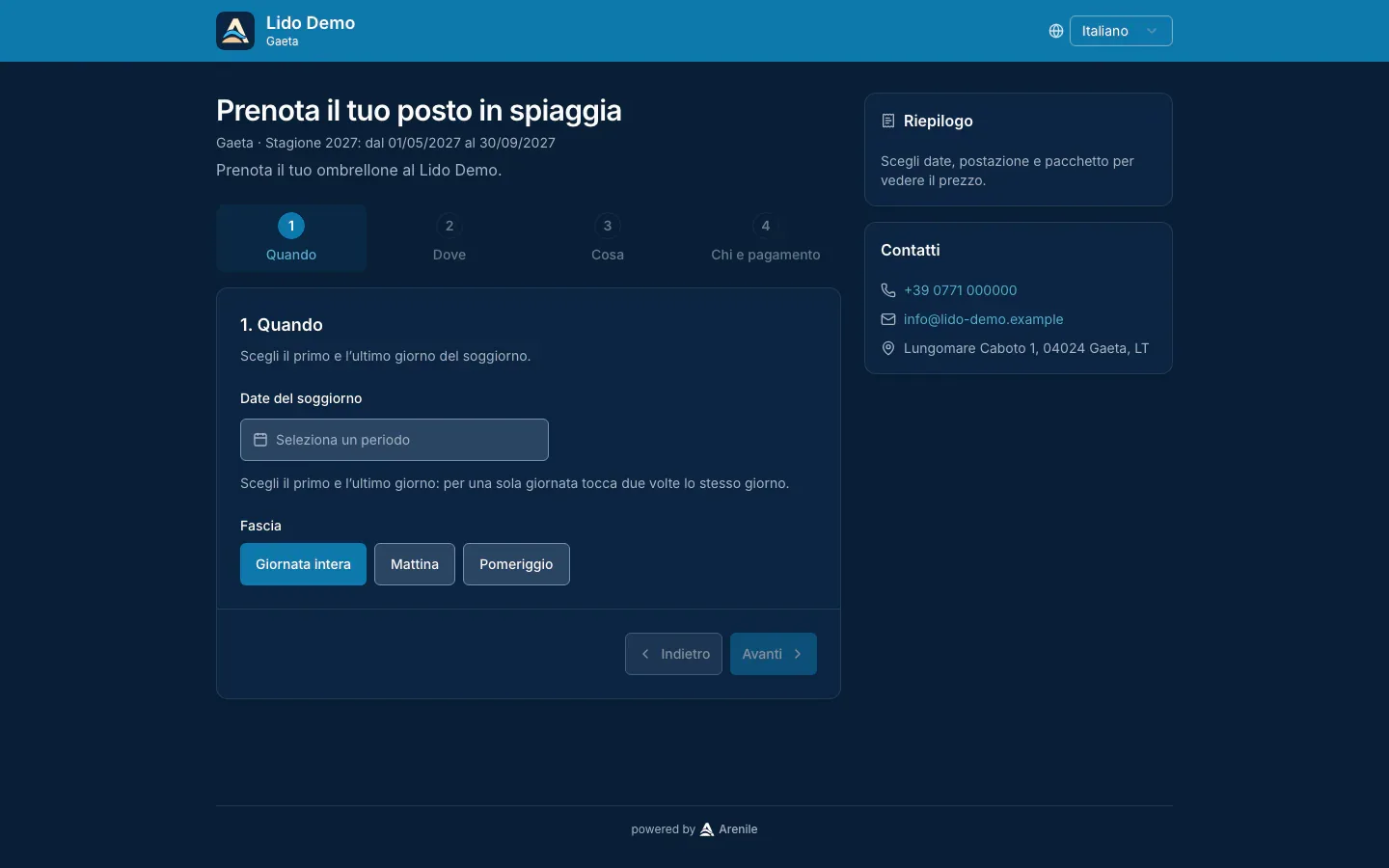
Task: Select the Pomeriggio time slot
Action: click(516, 564)
